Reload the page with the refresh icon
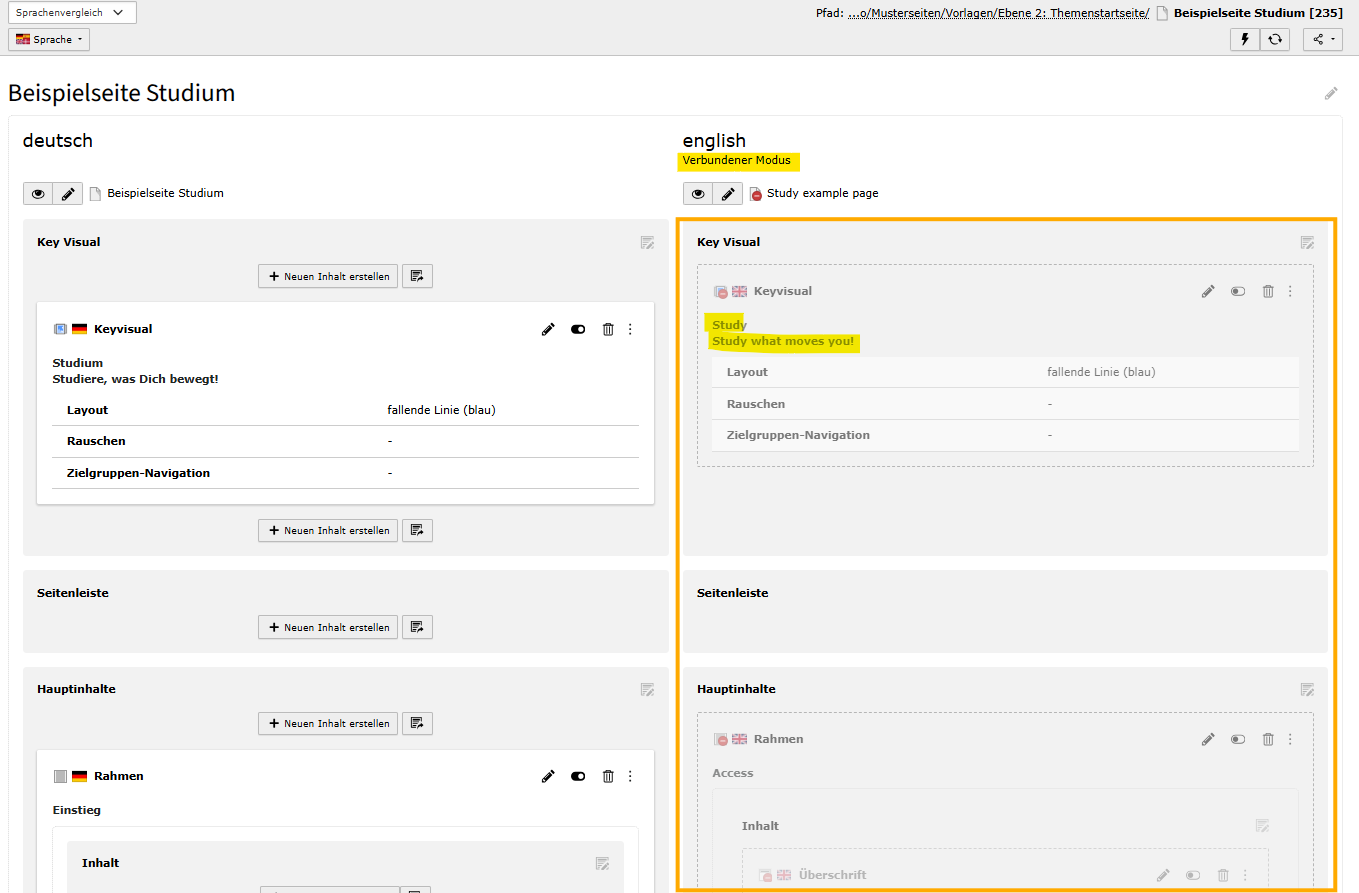Viewport: 1359px width, 893px height. [1274, 39]
